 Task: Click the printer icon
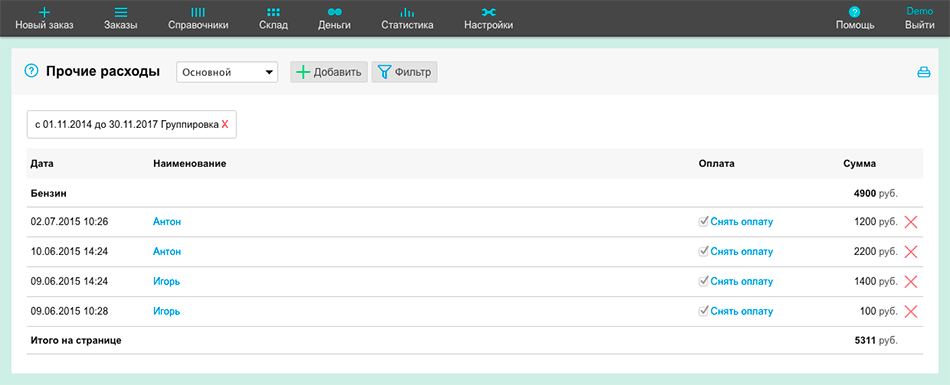coord(923,72)
